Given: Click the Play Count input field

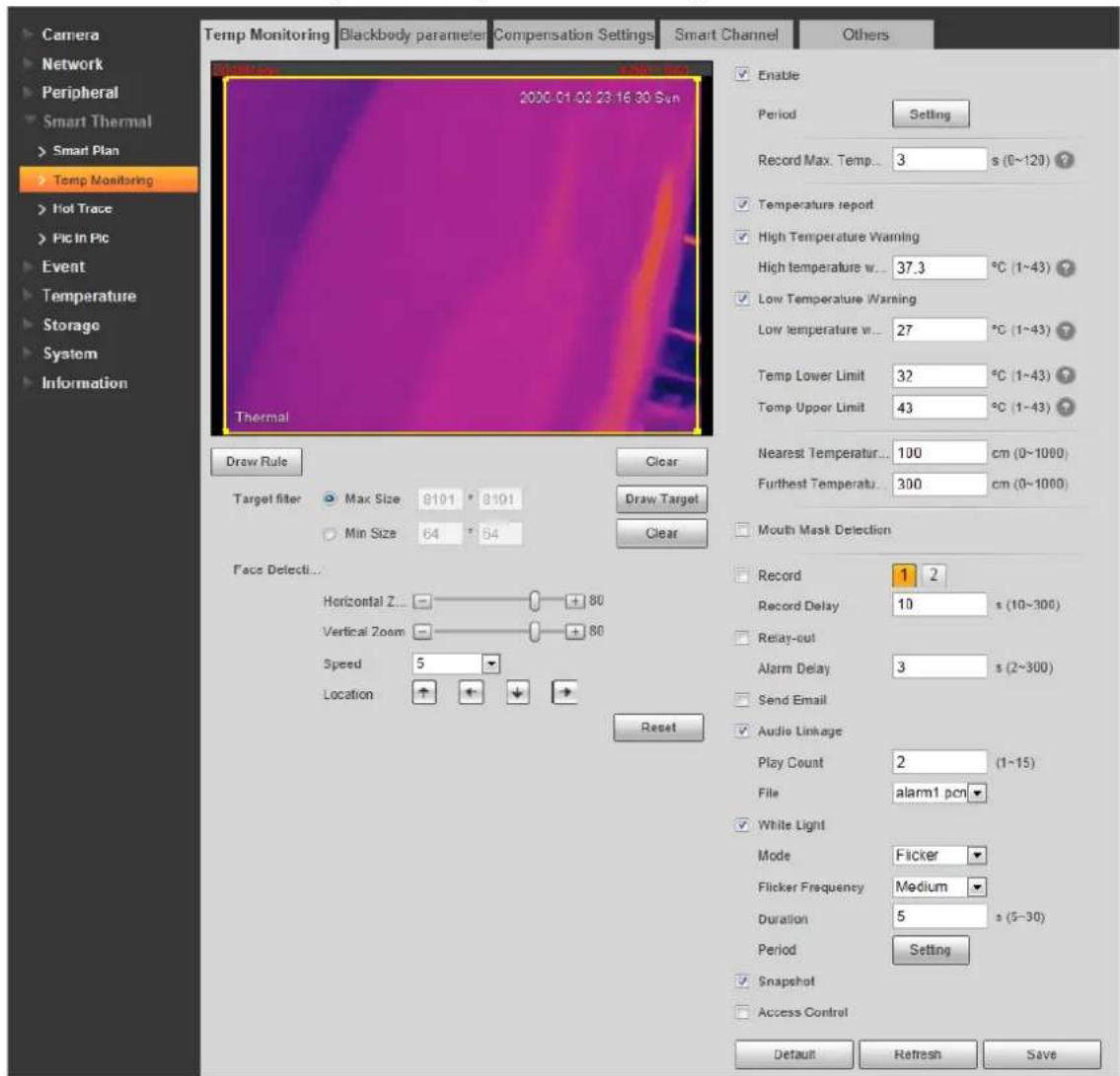Looking at the screenshot, I should coord(939,762).
